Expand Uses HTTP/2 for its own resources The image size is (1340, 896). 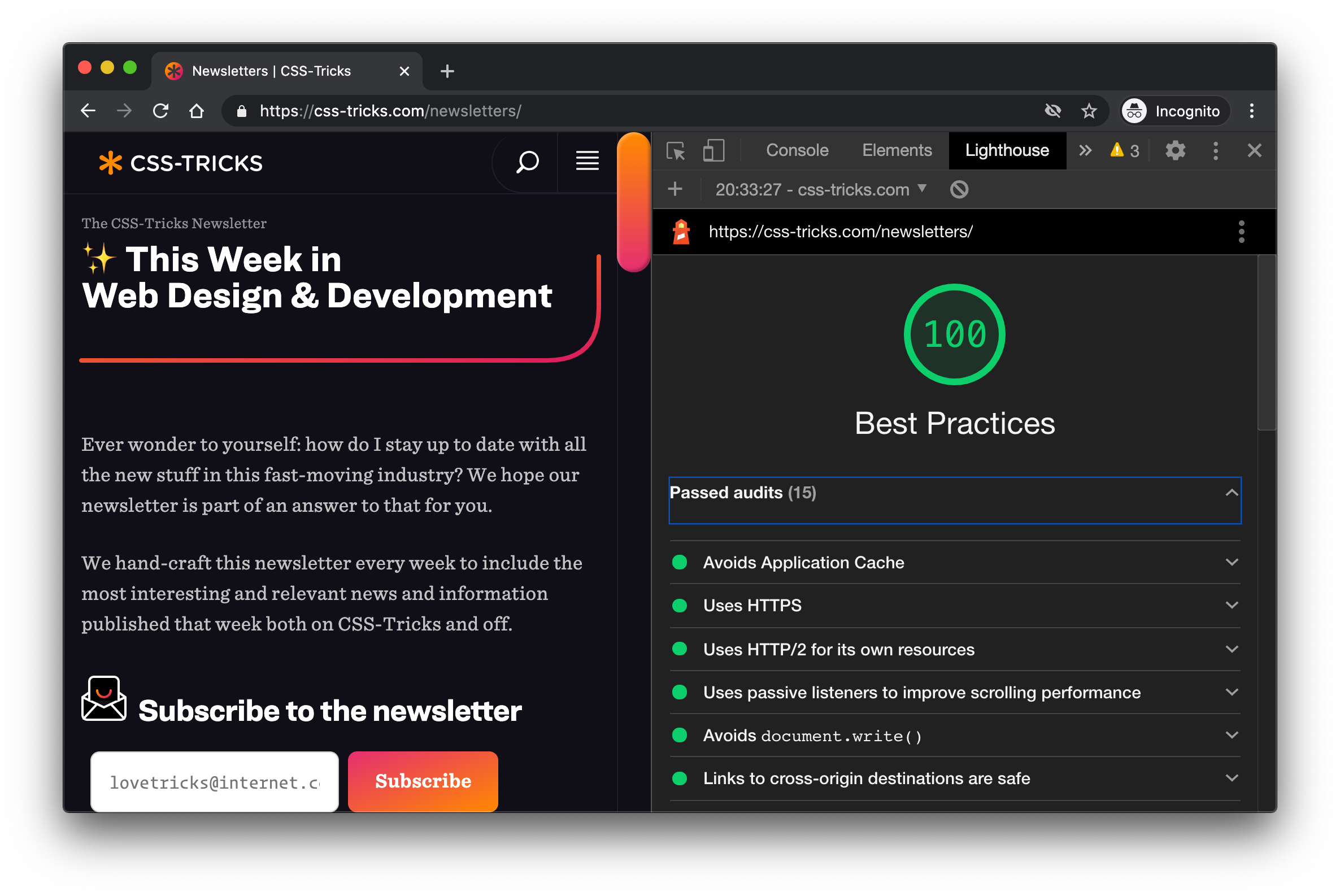(x=954, y=649)
